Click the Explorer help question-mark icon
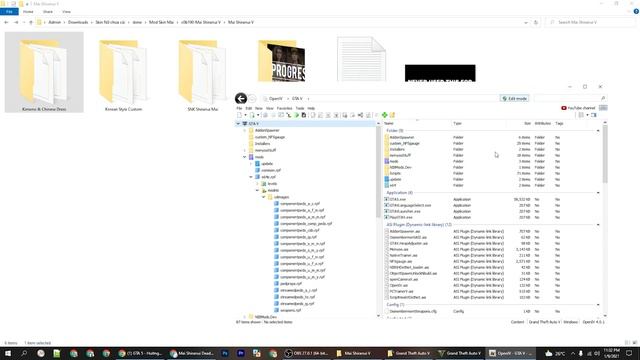This screenshot has width=640, height=360. pos(636,11)
